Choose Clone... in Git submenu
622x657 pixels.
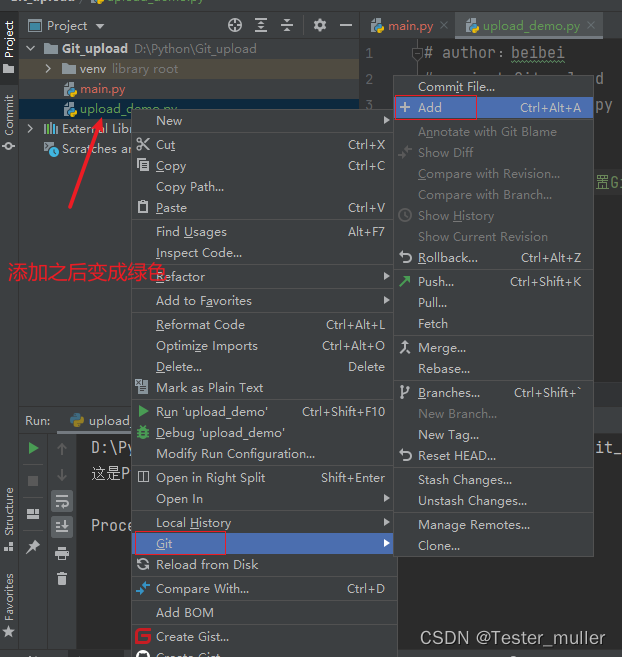click(493, 546)
